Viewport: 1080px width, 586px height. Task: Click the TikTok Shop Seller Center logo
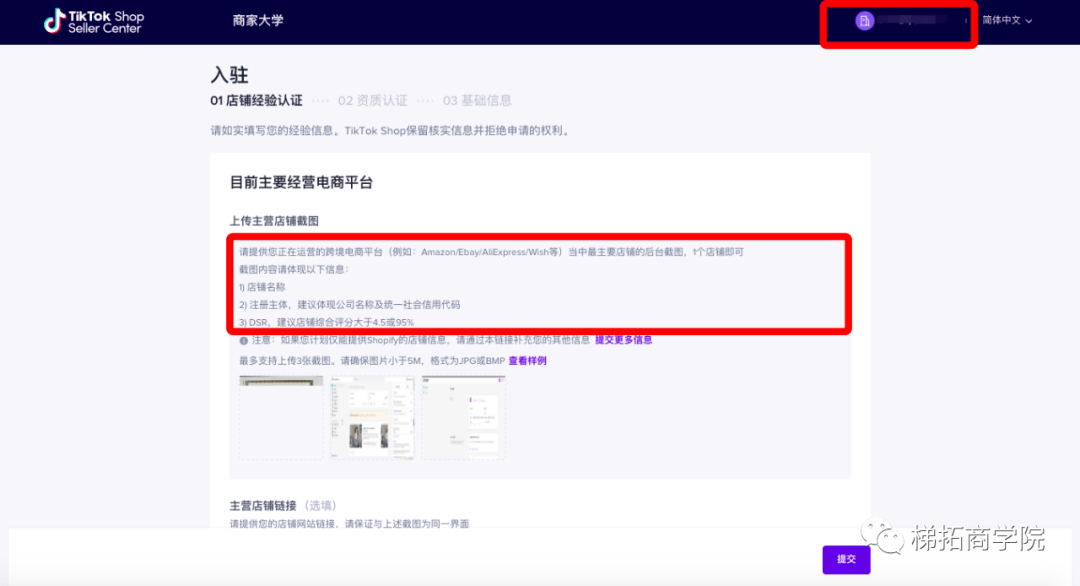[x=94, y=21]
